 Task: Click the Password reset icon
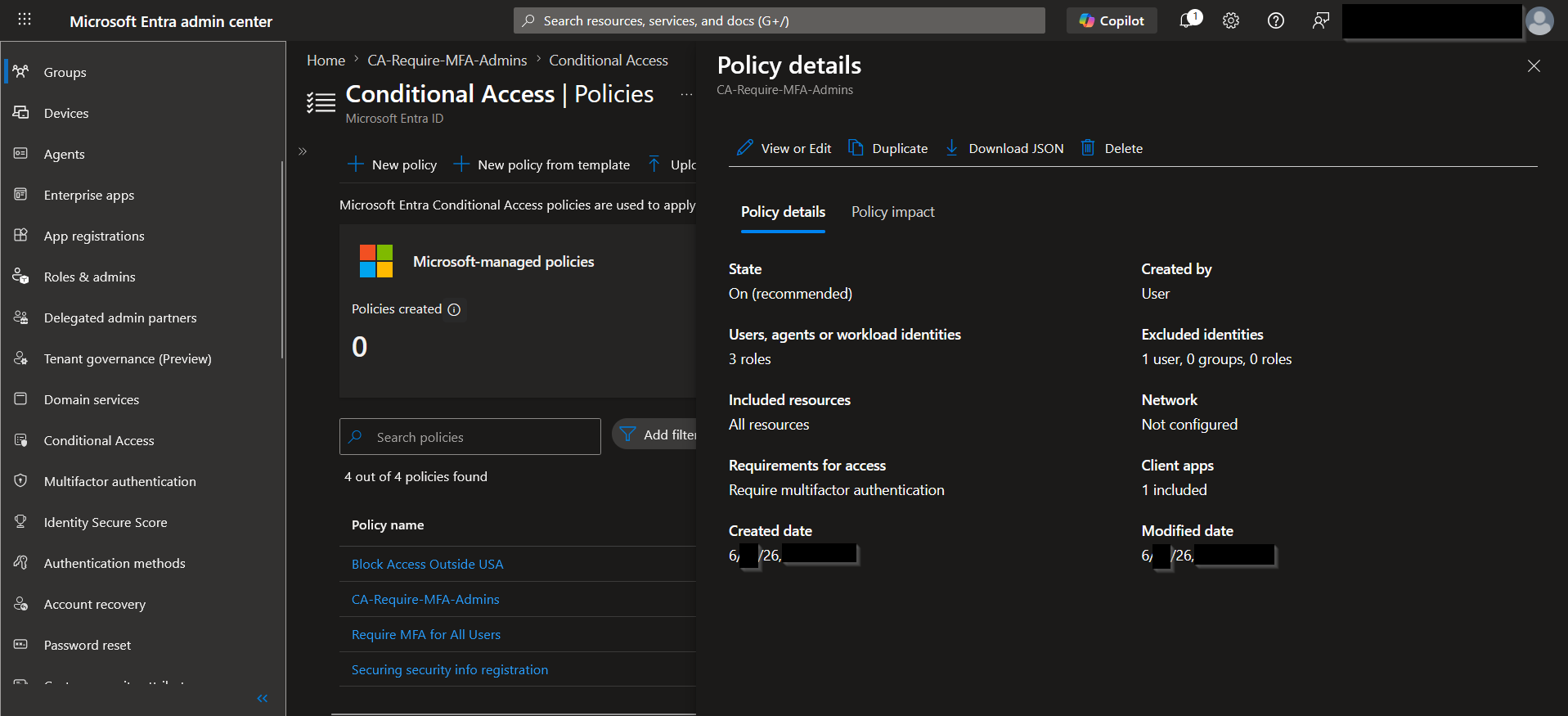(x=21, y=644)
